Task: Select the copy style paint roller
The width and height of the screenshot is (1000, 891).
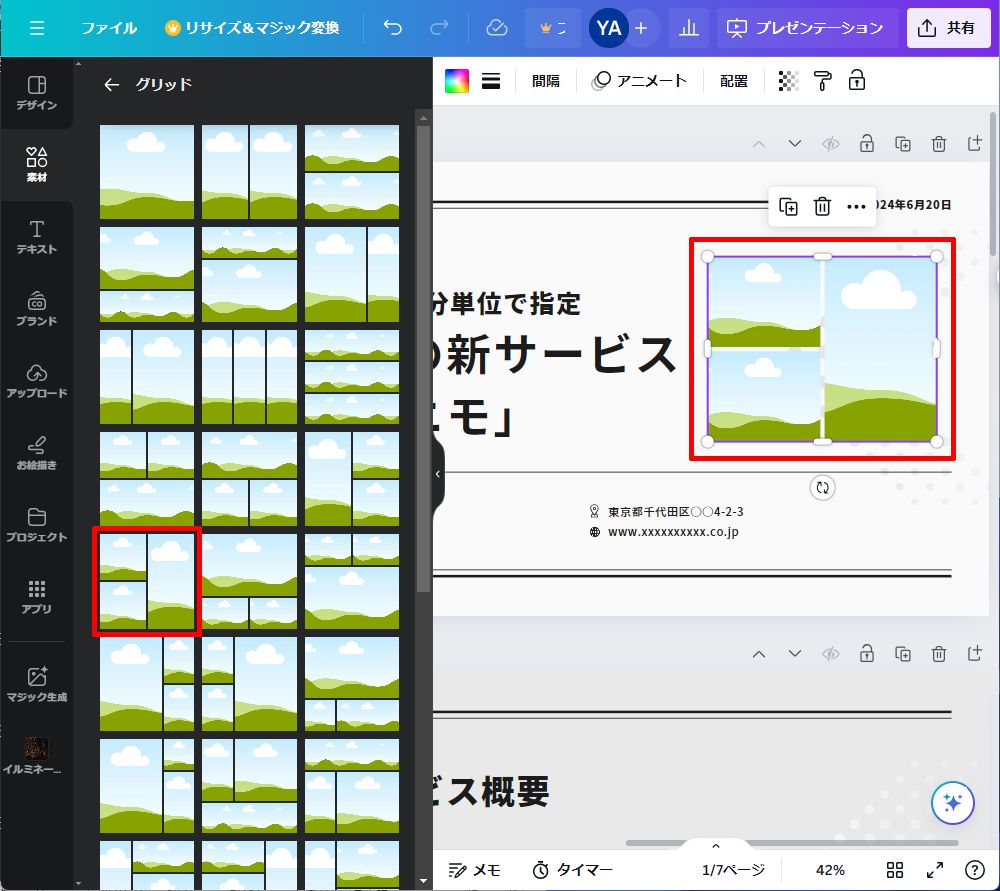Action: 823,81
